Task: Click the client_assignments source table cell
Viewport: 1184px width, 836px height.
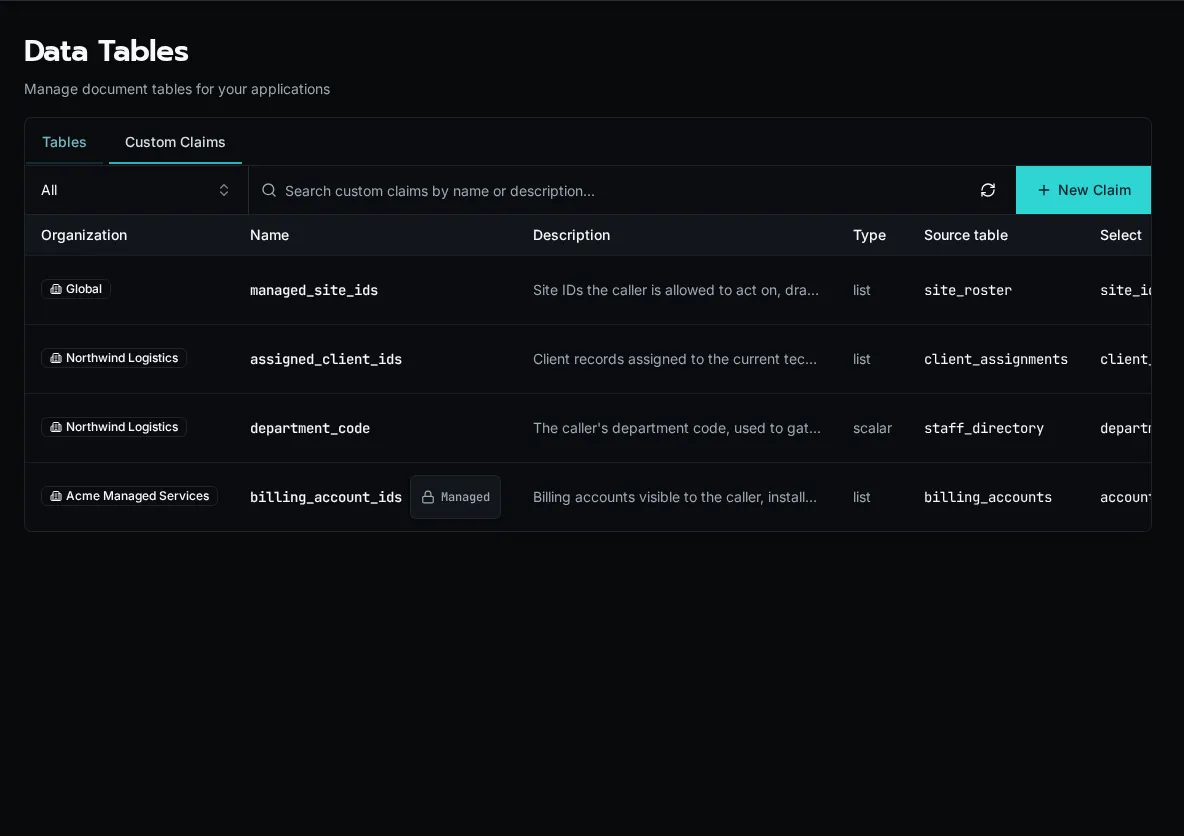Action: click(x=996, y=359)
